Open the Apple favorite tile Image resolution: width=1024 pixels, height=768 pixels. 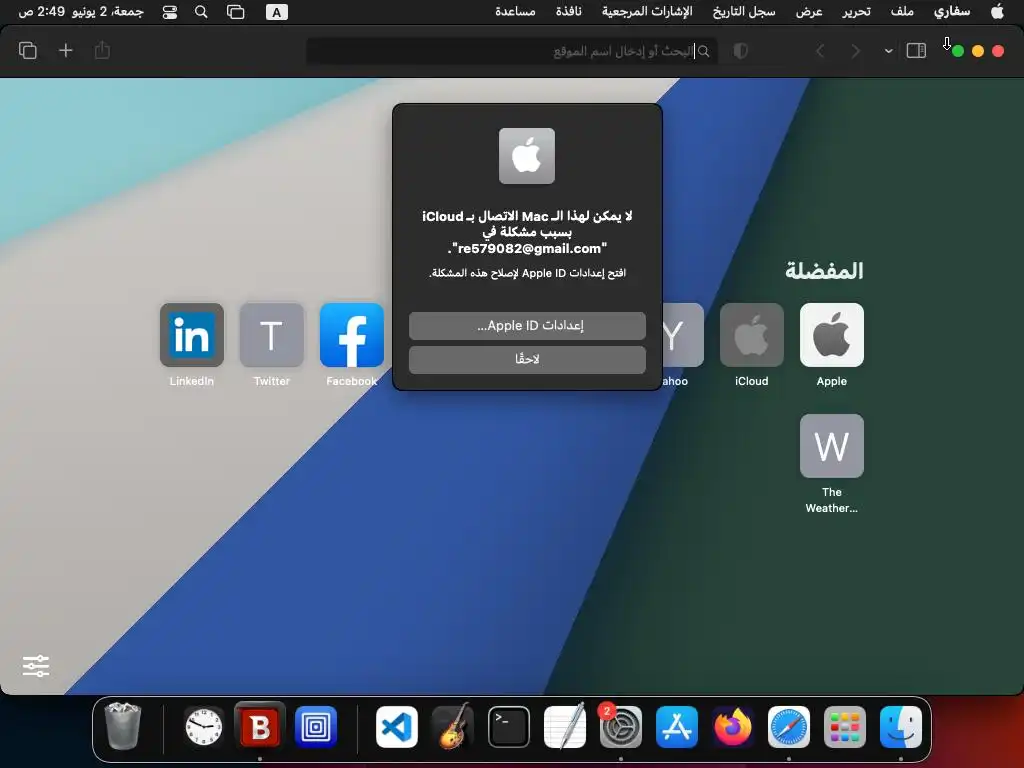coord(831,335)
